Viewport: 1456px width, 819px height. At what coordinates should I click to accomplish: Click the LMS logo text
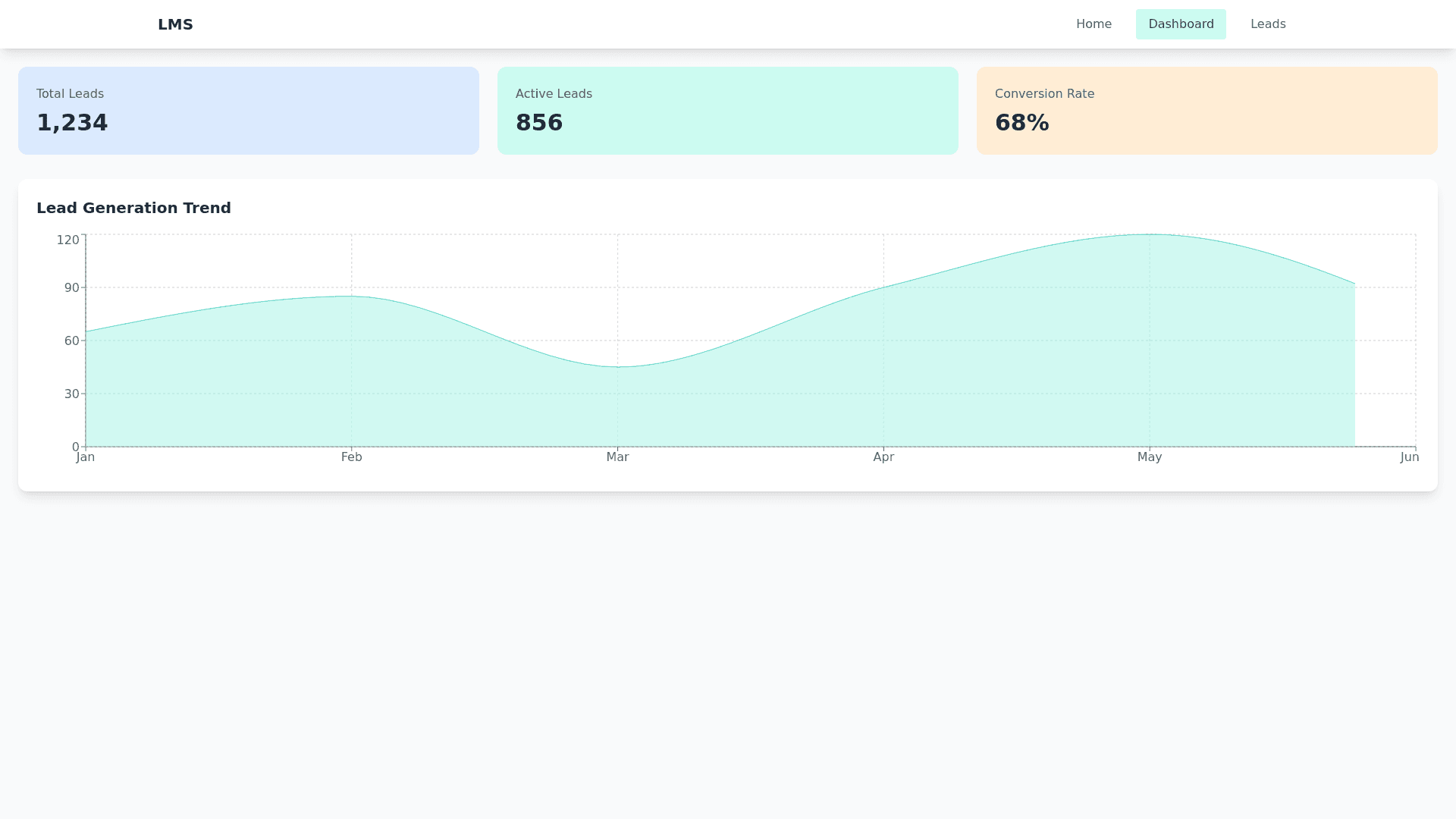(x=175, y=24)
